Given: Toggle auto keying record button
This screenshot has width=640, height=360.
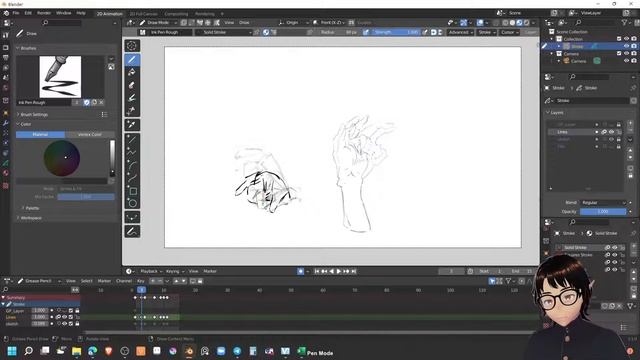Looking at the screenshot, I should click(300, 271).
